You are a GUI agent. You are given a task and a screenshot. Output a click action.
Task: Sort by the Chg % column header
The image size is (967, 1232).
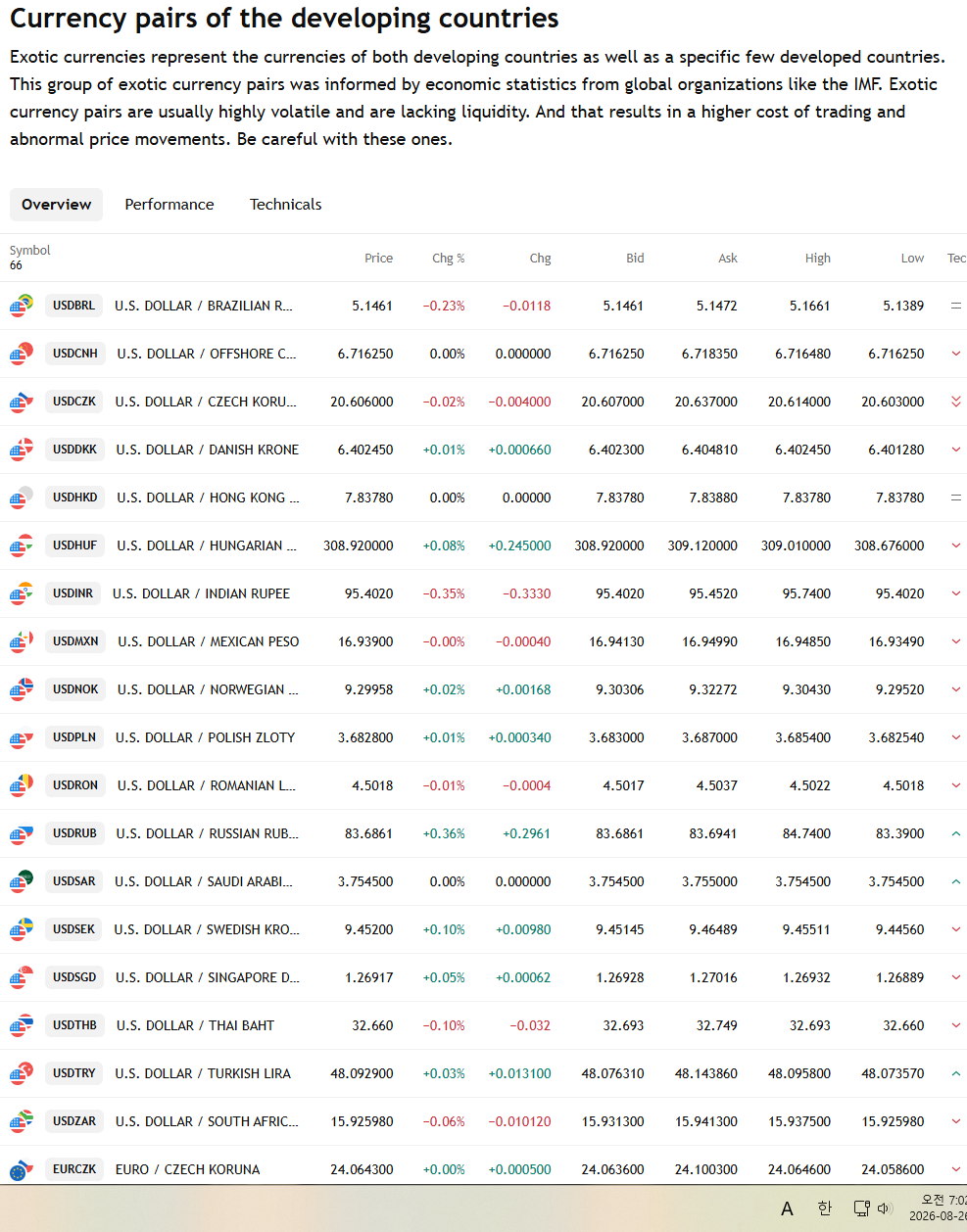pos(449,259)
